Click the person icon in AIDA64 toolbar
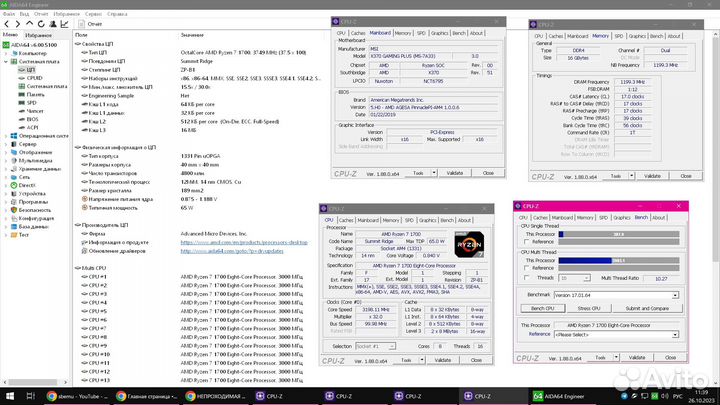This screenshot has height=405, width=720. (x=53, y=24)
